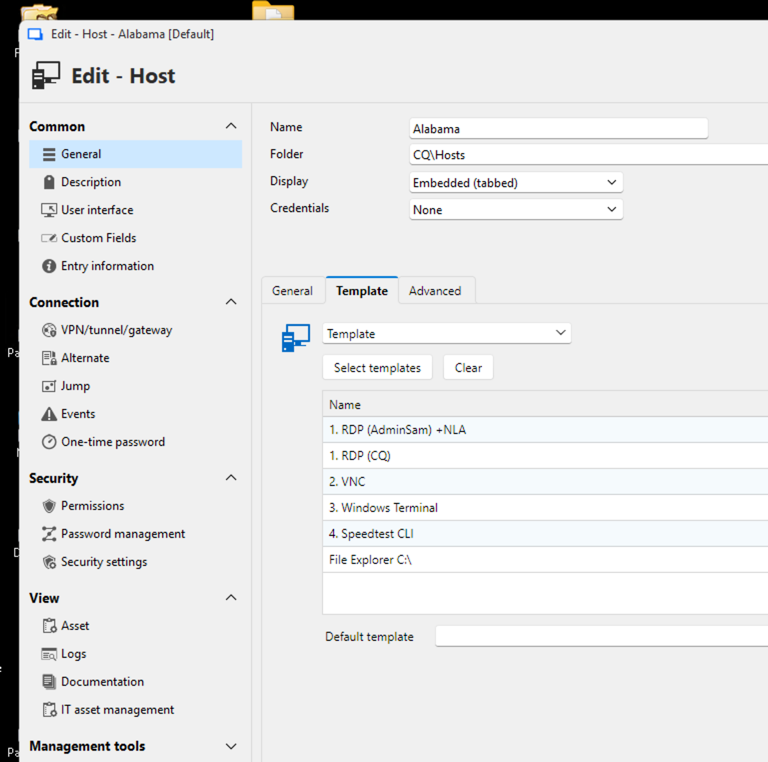Screen dimensions: 768x762
Task: Click the Logs search icon
Action: point(49,654)
